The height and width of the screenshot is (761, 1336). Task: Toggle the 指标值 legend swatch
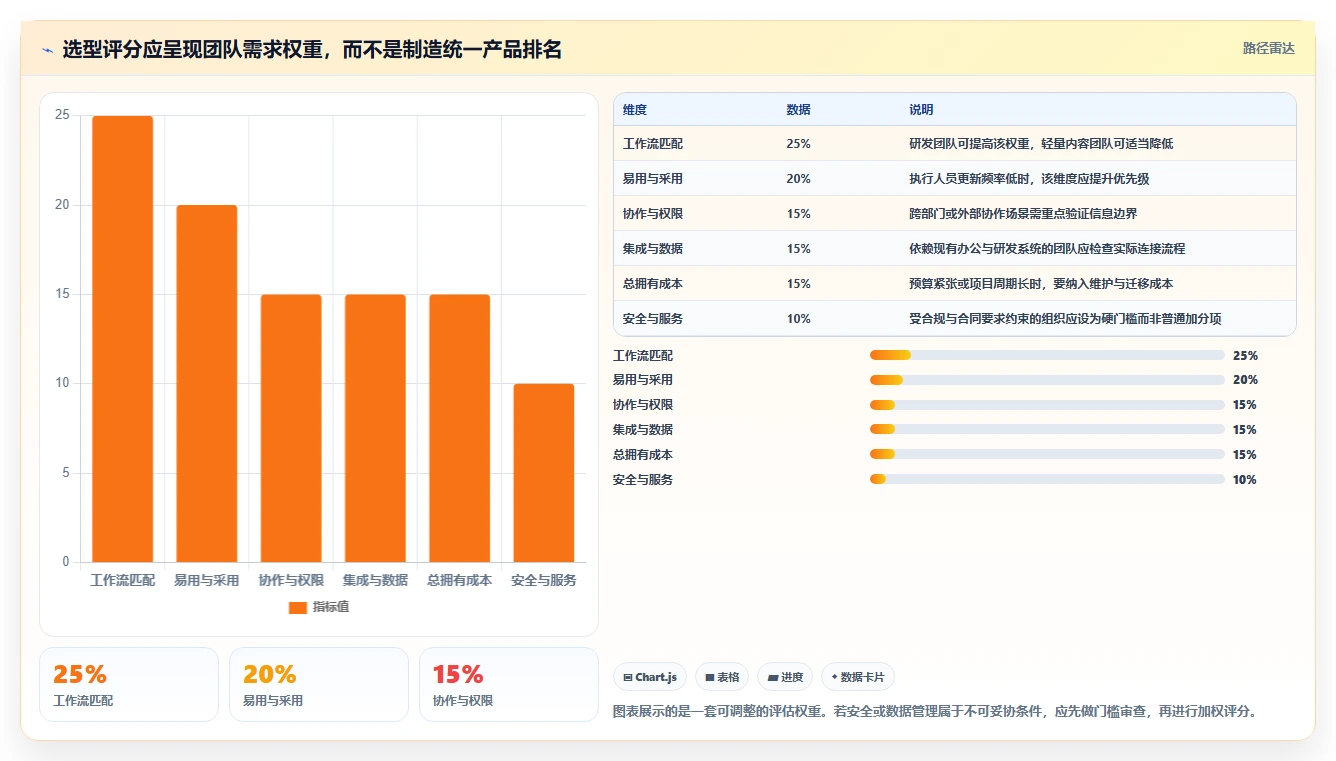(x=298, y=607)
